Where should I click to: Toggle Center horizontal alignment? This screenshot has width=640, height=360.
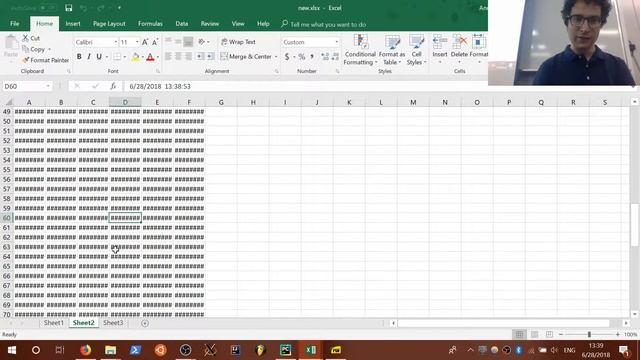pos(178,56)
